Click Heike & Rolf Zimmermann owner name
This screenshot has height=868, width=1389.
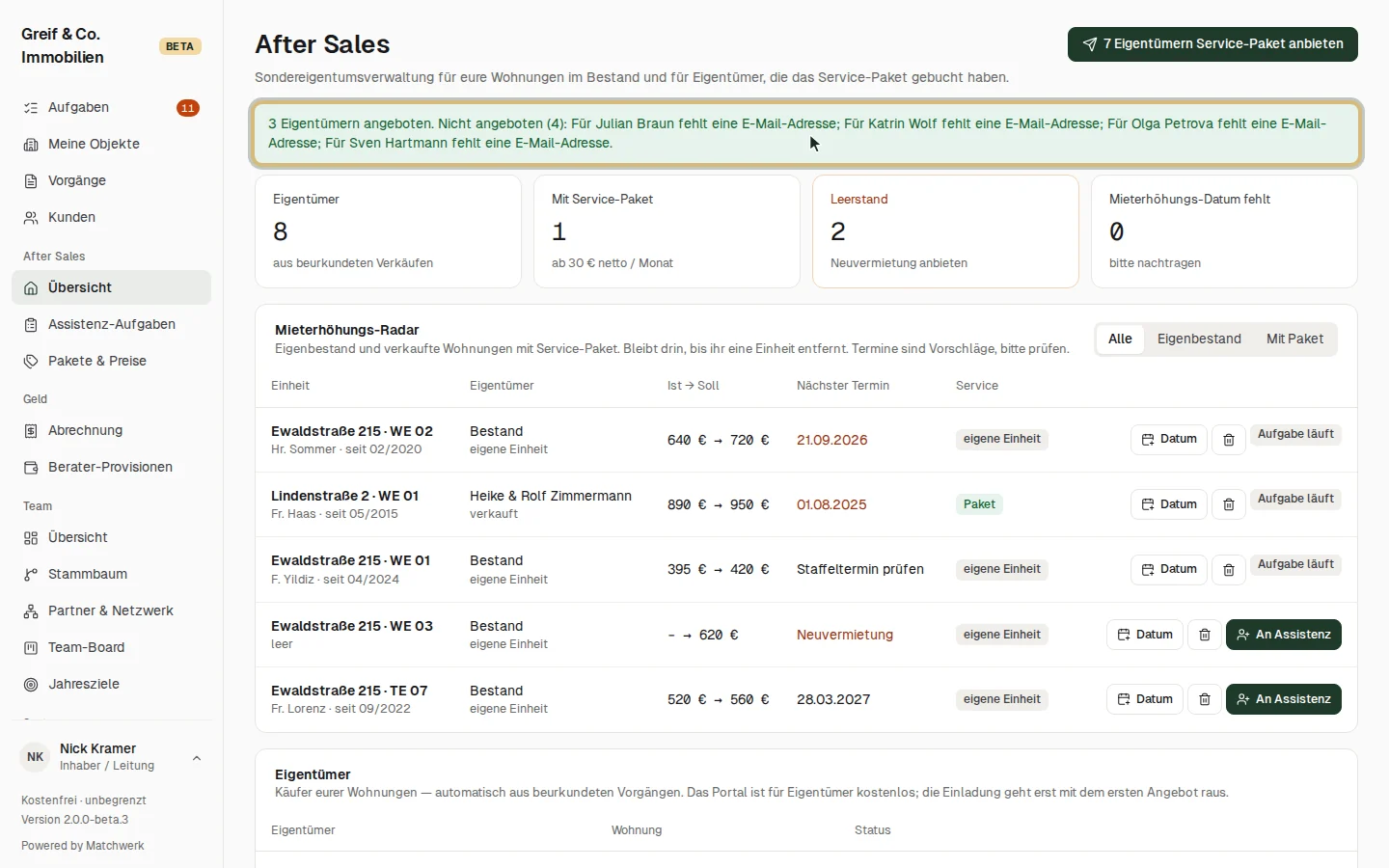[x=551, y=496]
